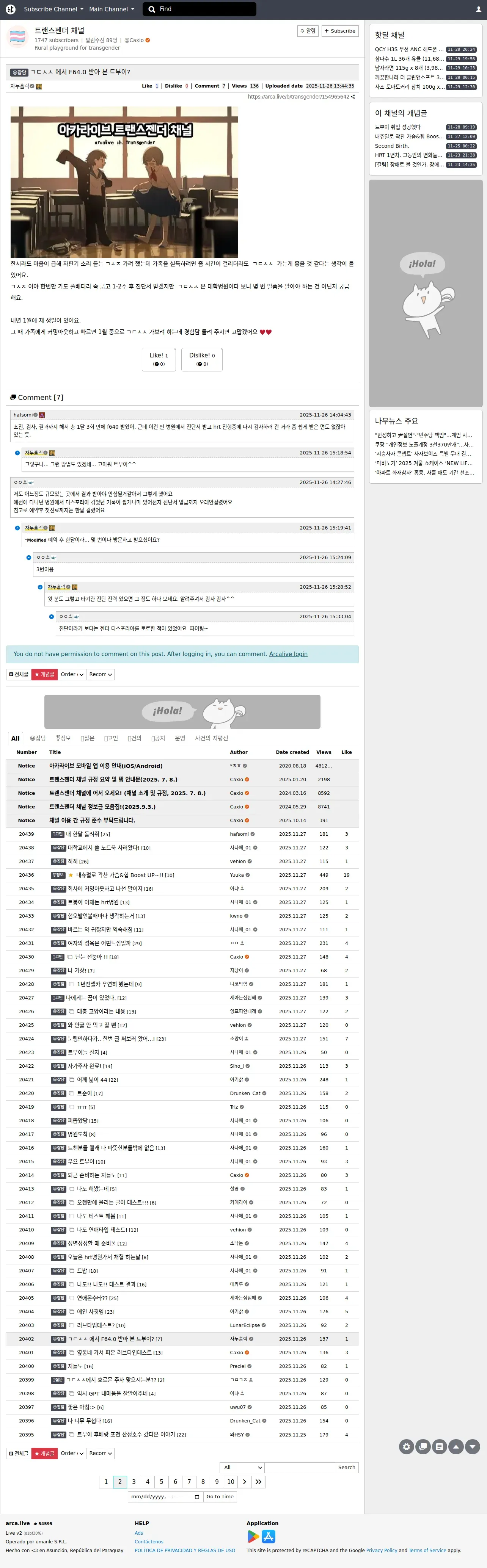
Task: Open the user account icon in navbar
Action: click(x=478, y=9)
